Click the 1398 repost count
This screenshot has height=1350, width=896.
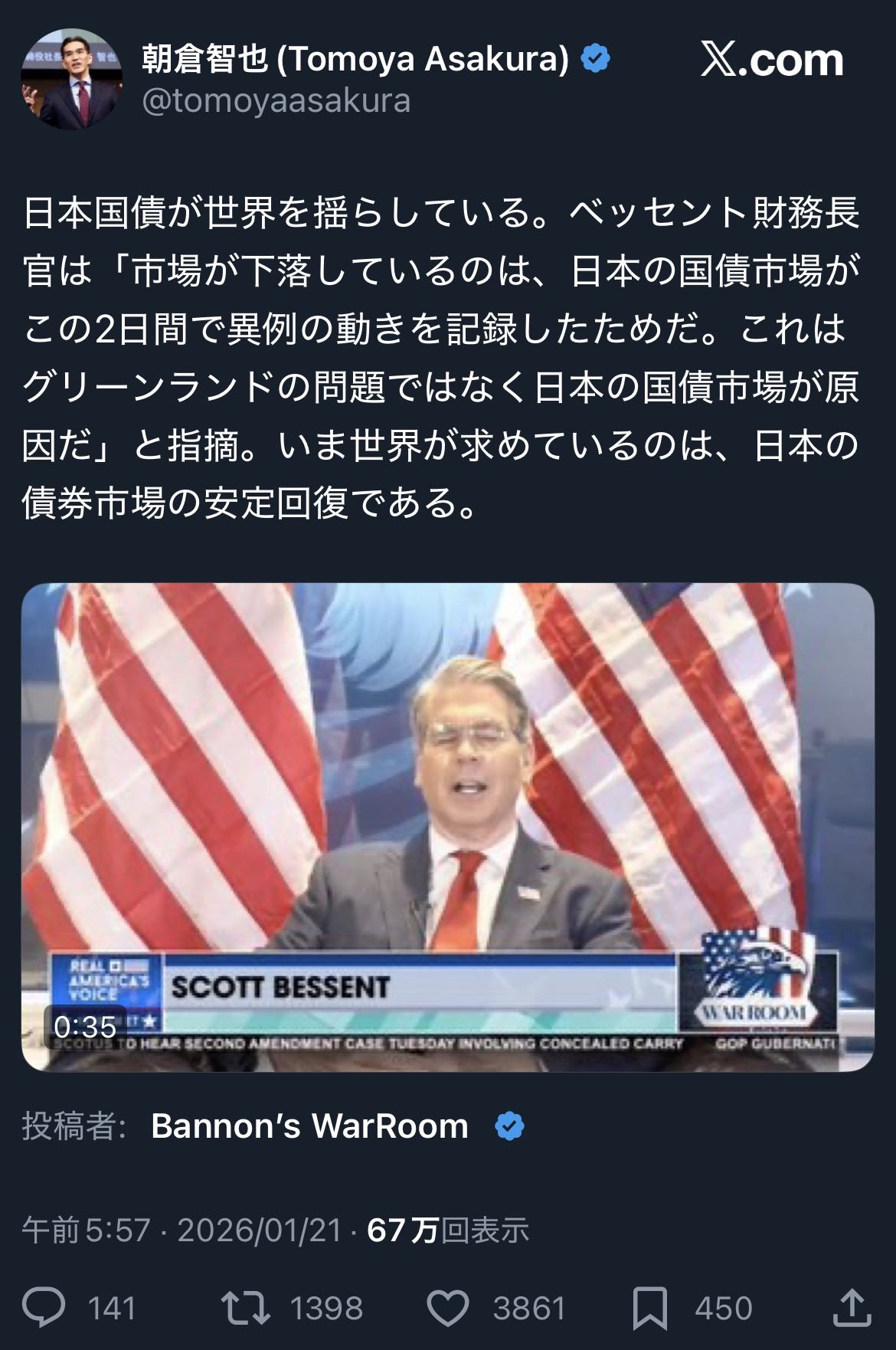click(327, 1309)
